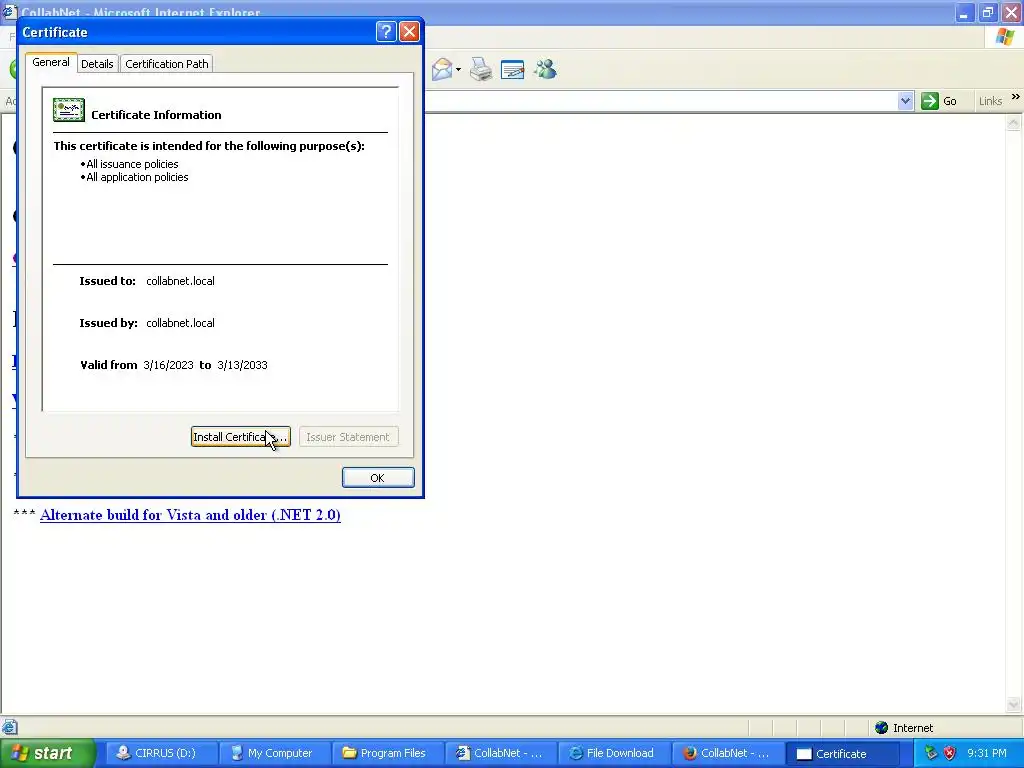Click the valid from date 3/16/2023
Viewport: 1024px width, 768px height.
pyautogui.click(x=168, y=365)
